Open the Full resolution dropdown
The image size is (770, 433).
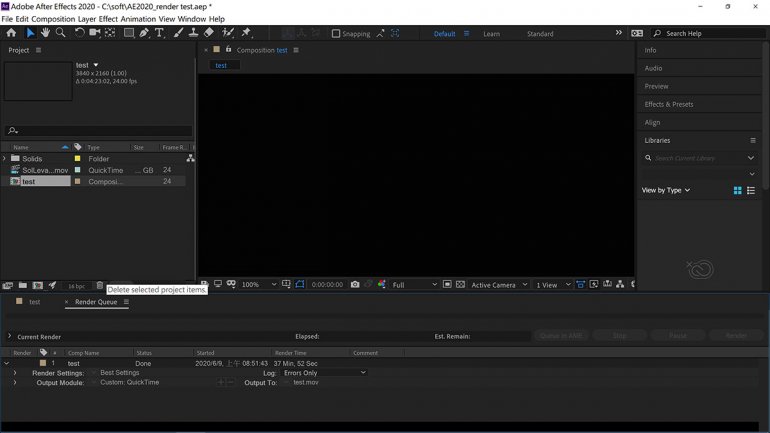coord(414,285)
